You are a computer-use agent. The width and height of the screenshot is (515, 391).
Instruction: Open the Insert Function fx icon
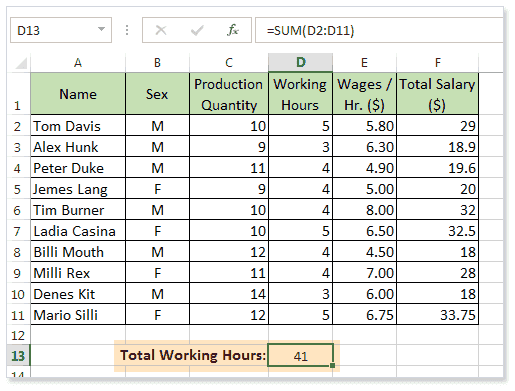click(x=233, y=30)
